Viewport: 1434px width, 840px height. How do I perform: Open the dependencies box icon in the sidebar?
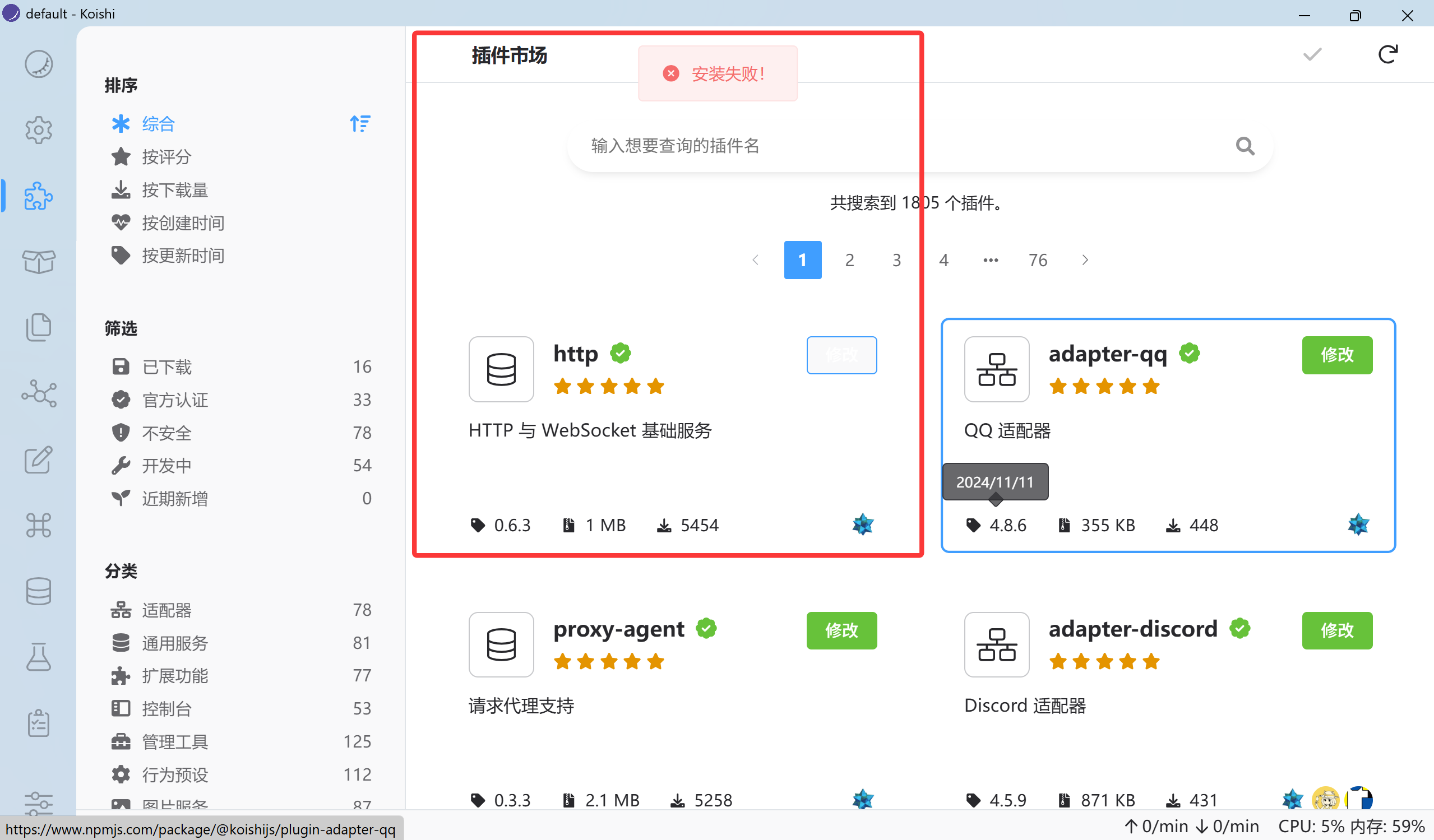39,262
